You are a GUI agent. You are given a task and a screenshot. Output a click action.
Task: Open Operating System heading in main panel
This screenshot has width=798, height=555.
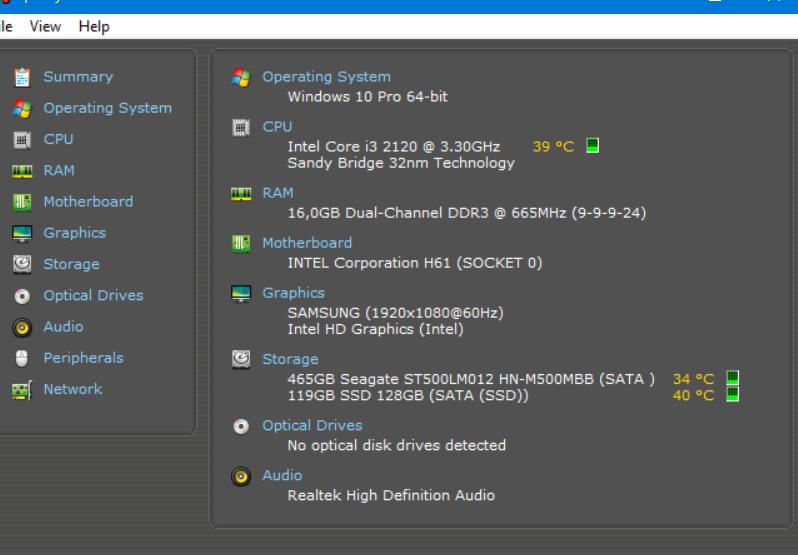pos(326,77)
